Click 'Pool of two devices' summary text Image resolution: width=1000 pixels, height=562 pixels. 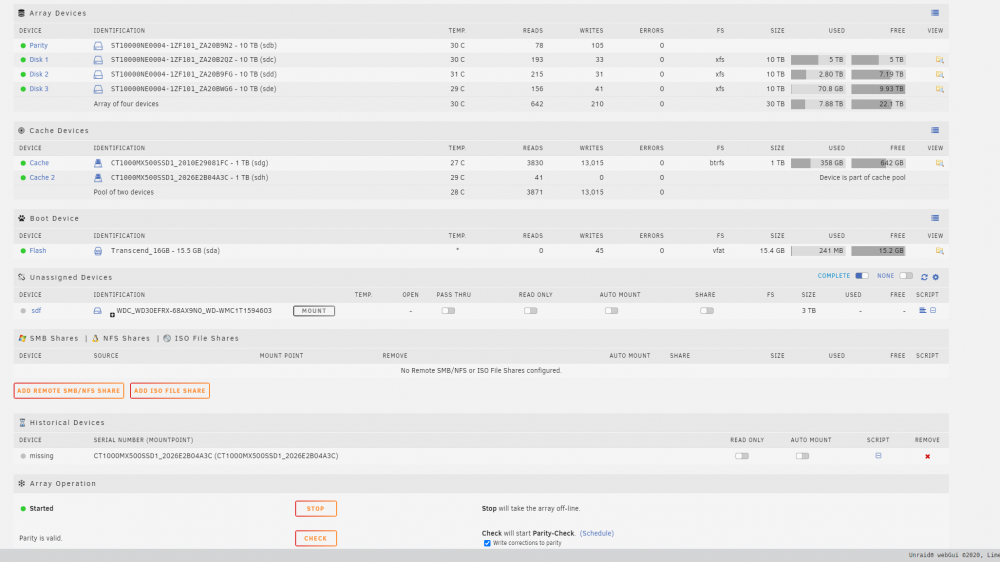click(124, 192)
